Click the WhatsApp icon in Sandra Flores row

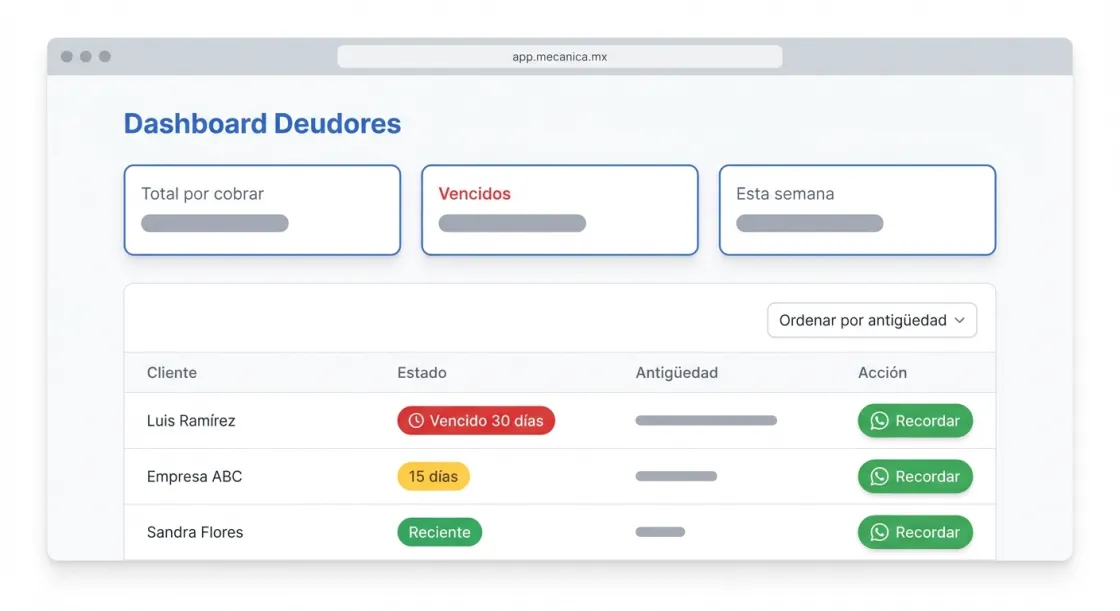pos(879,532)
